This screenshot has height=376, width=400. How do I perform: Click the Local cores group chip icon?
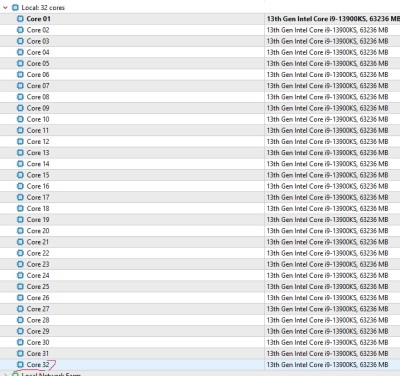(x=15, y=7)
